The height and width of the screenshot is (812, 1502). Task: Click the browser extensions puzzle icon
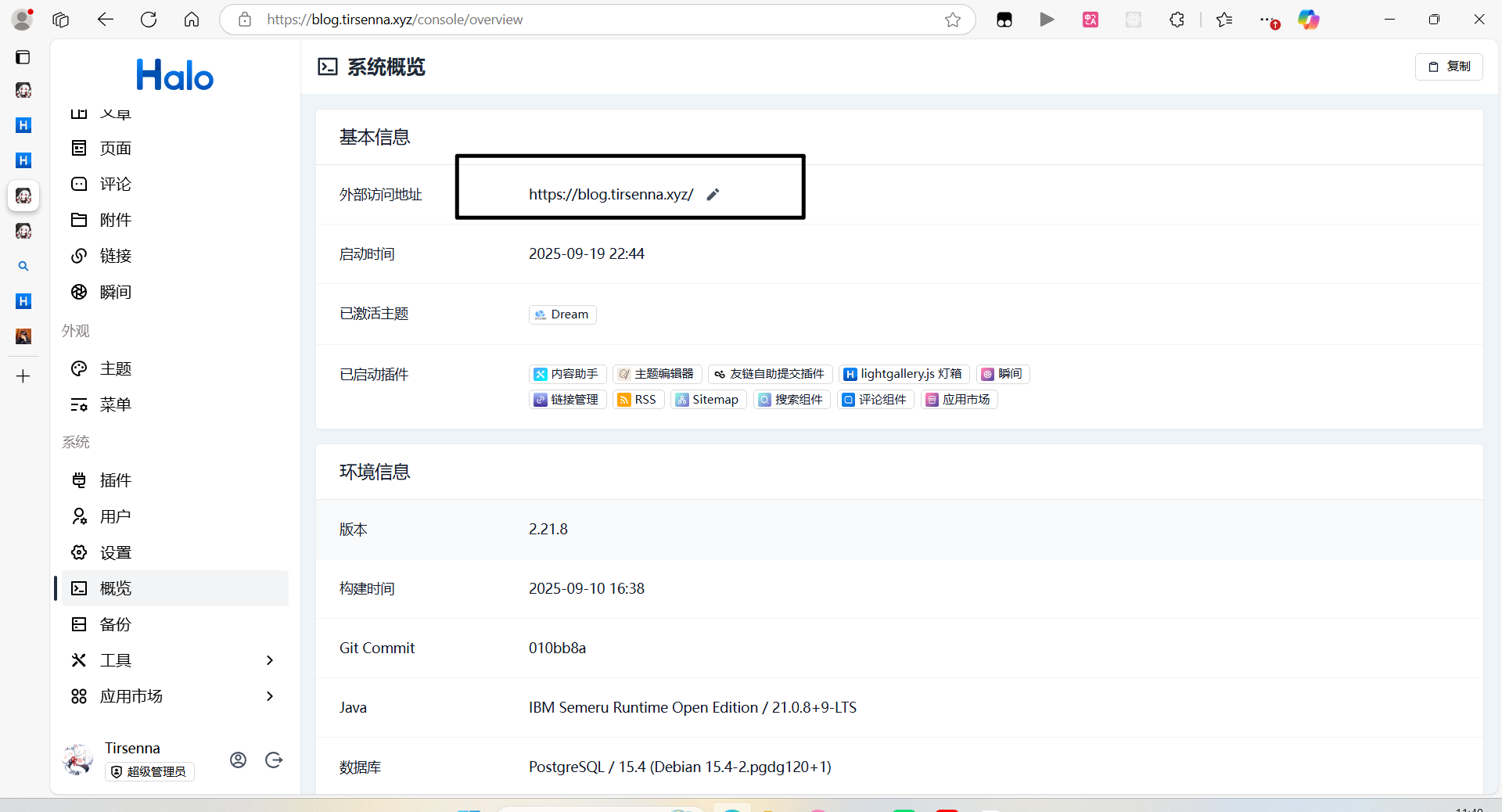(x=1177, y=20)
